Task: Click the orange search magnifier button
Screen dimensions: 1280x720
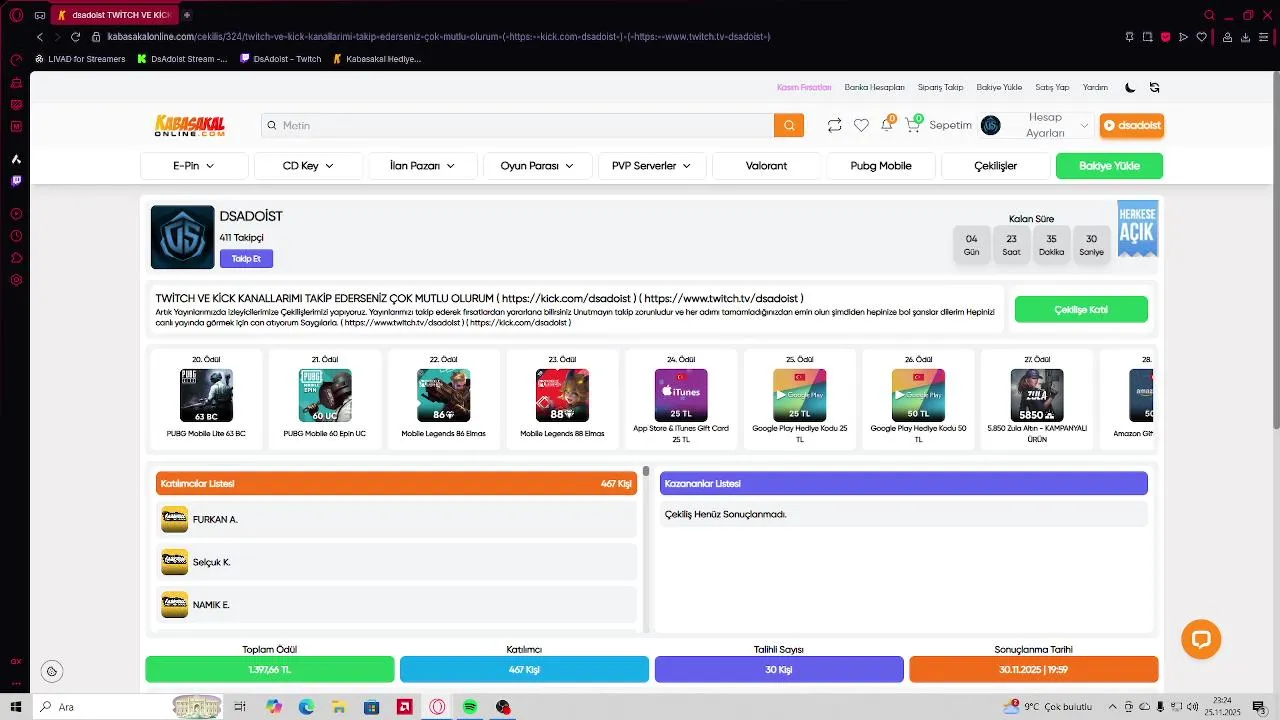Action: pos(789,125)
